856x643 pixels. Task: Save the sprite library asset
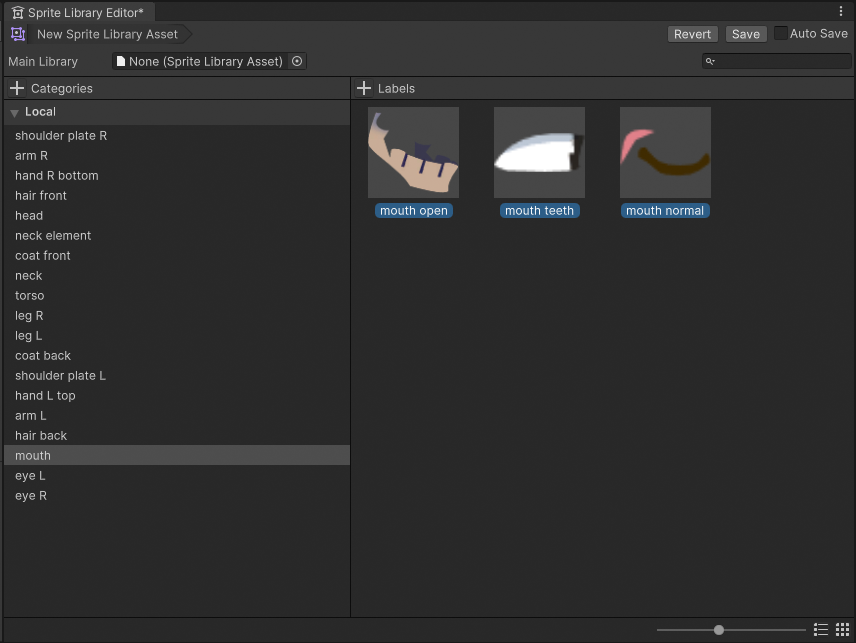point(745,34)
